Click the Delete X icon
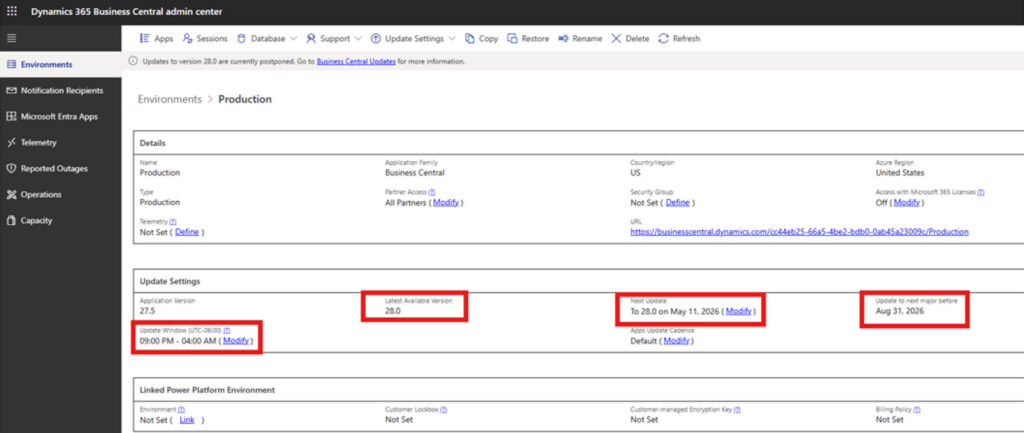Viewport: 1024px width, 433px height. (616, 39)
